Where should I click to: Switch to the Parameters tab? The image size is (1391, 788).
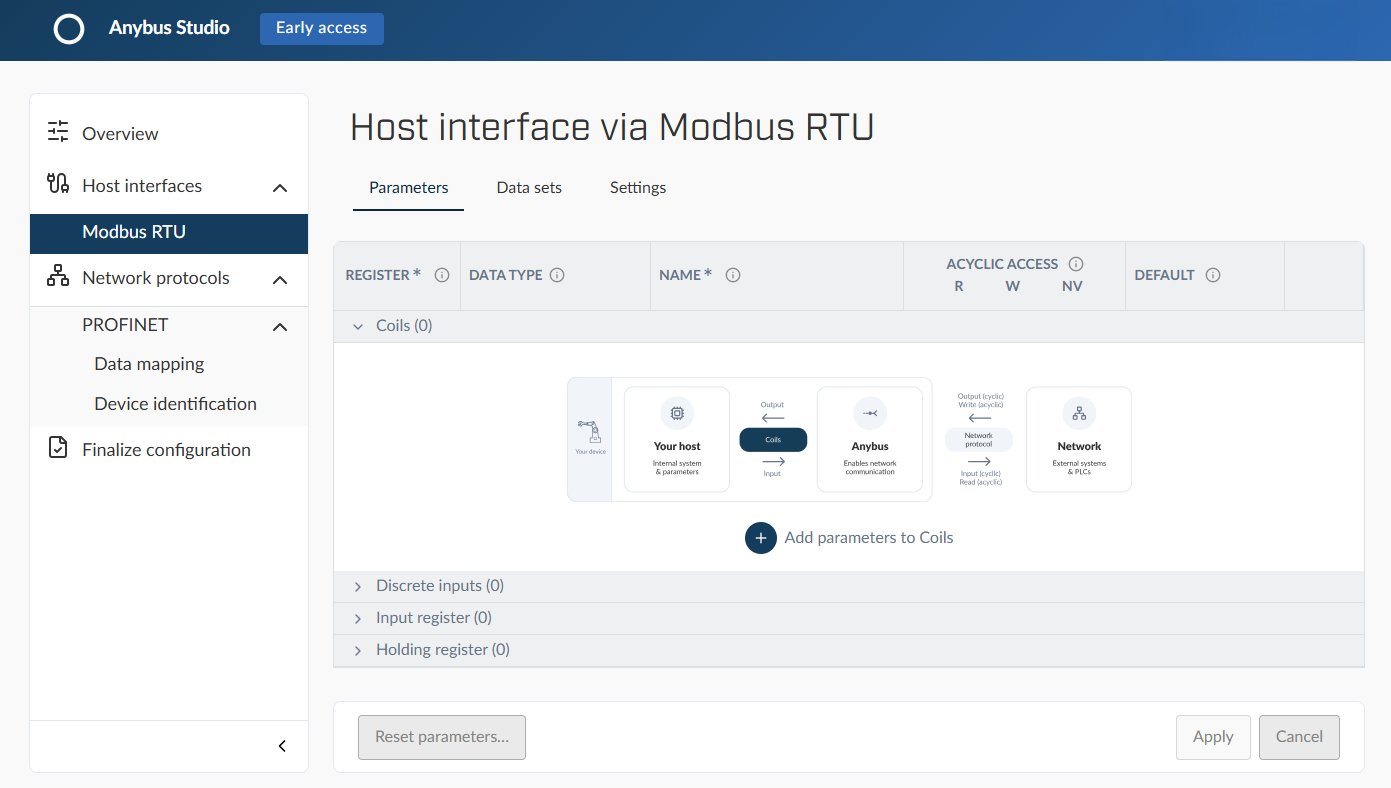(x=408, y=188)
